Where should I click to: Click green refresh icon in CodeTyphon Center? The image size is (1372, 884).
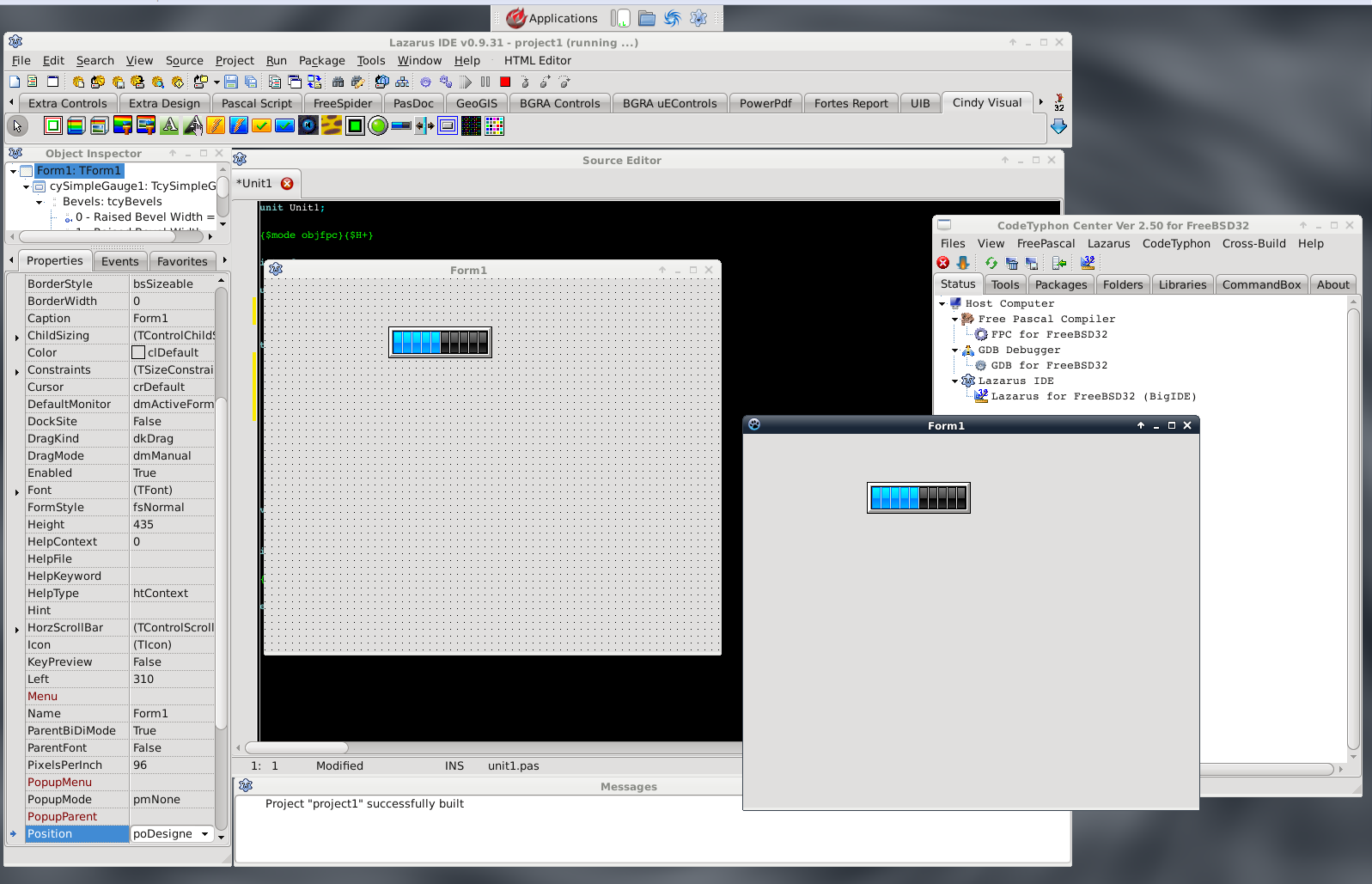coord(991,263)
